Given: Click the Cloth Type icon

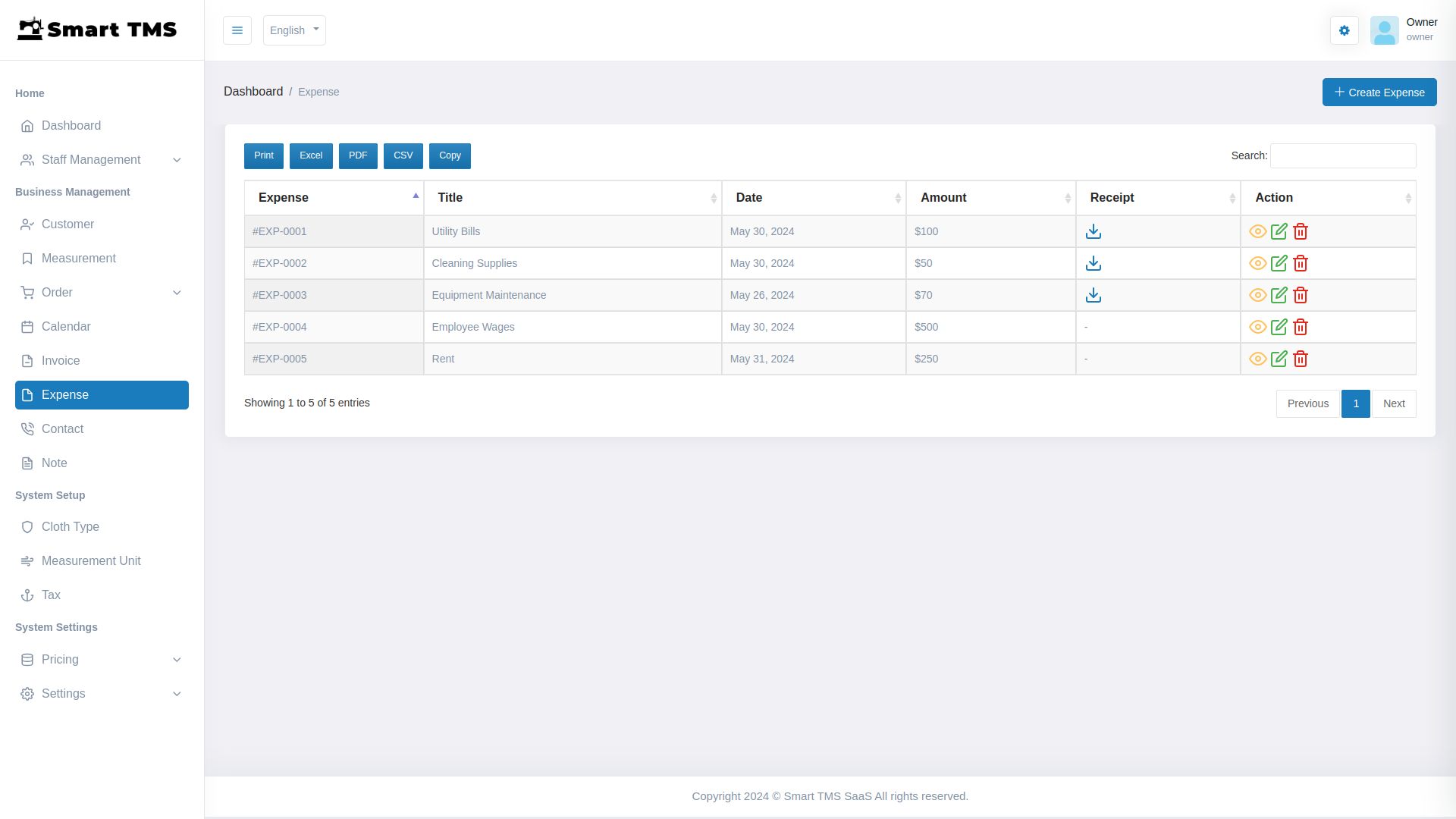Looking at the screenshot, I should click(x=27, y=526).
